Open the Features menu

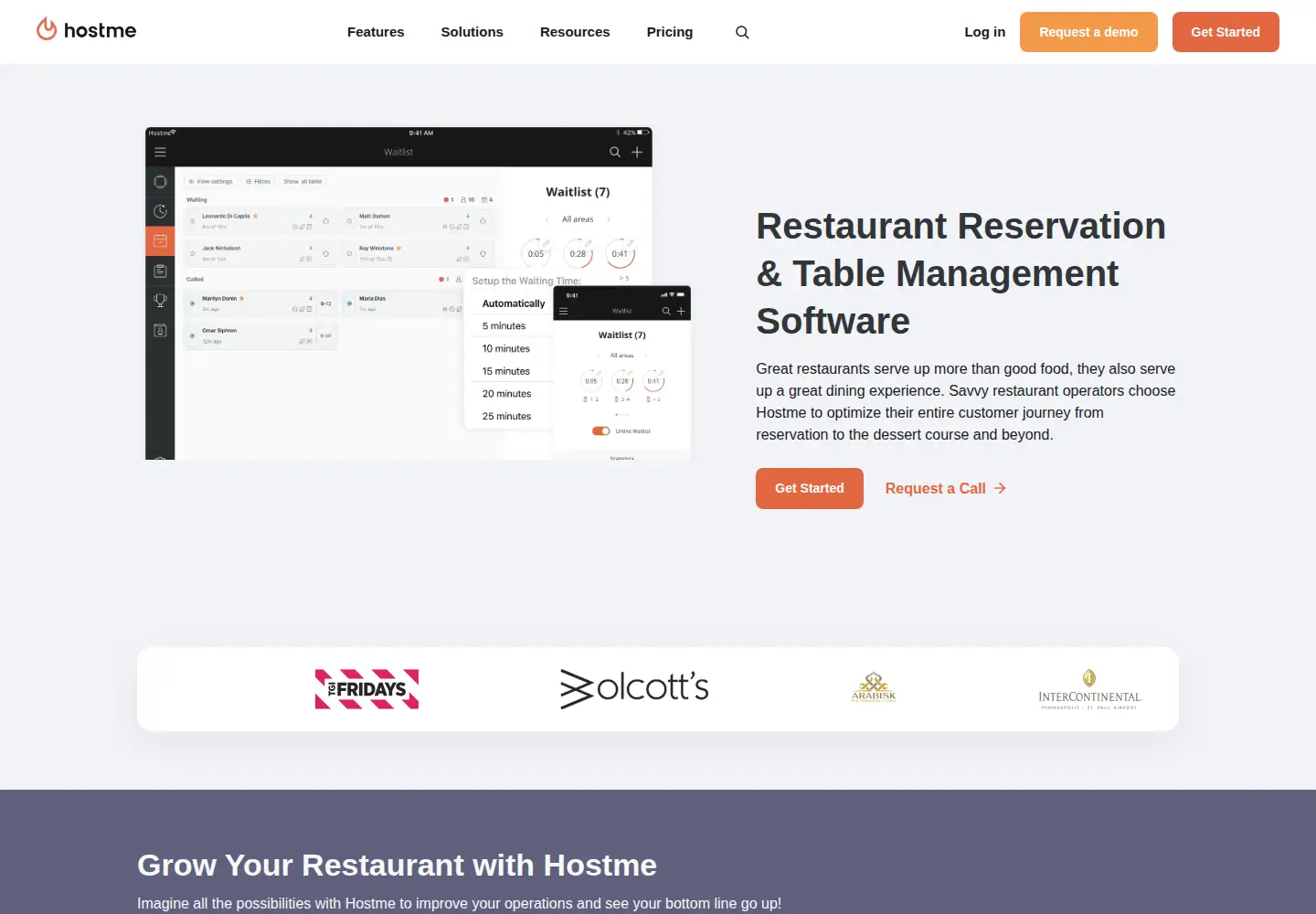376,32
